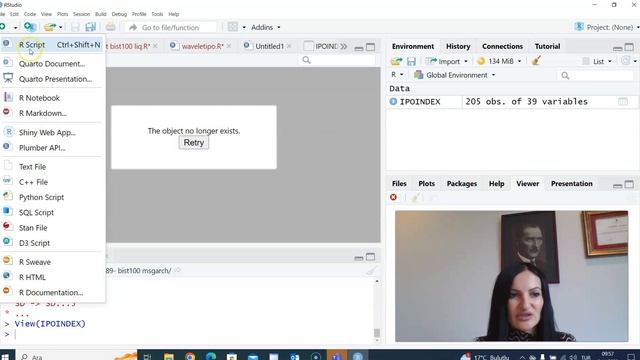Switch to the Files tab
This screenshot has height=360, width=640.
pos(399,184)
